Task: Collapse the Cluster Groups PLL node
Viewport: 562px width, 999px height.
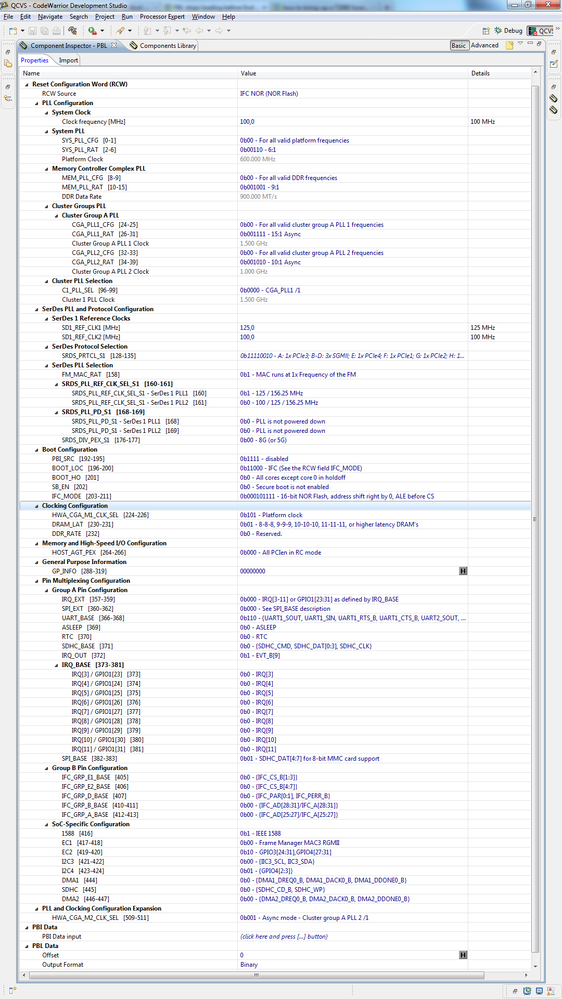Action: tap(47, 206)
